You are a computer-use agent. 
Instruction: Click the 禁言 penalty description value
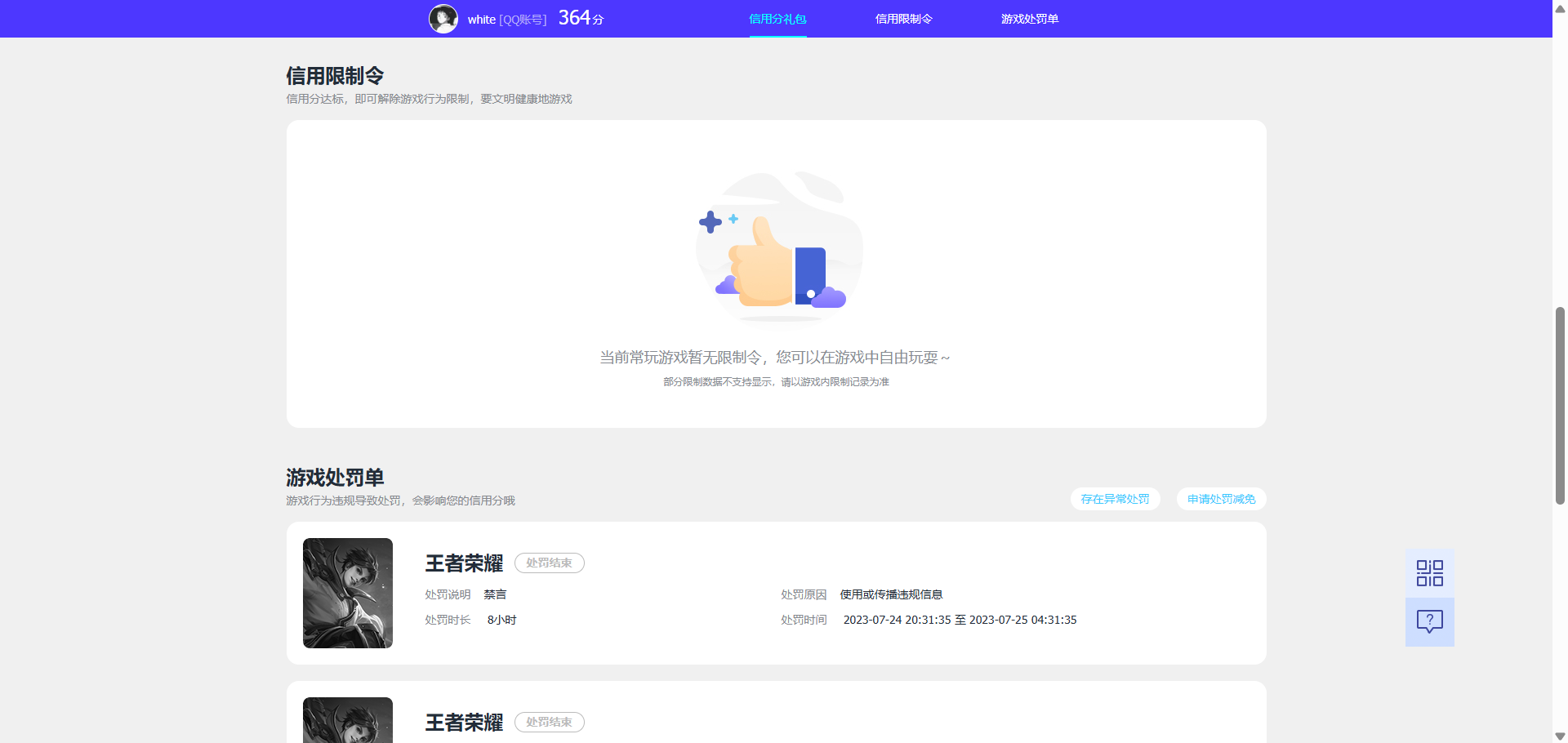click(x=495, y=594)
